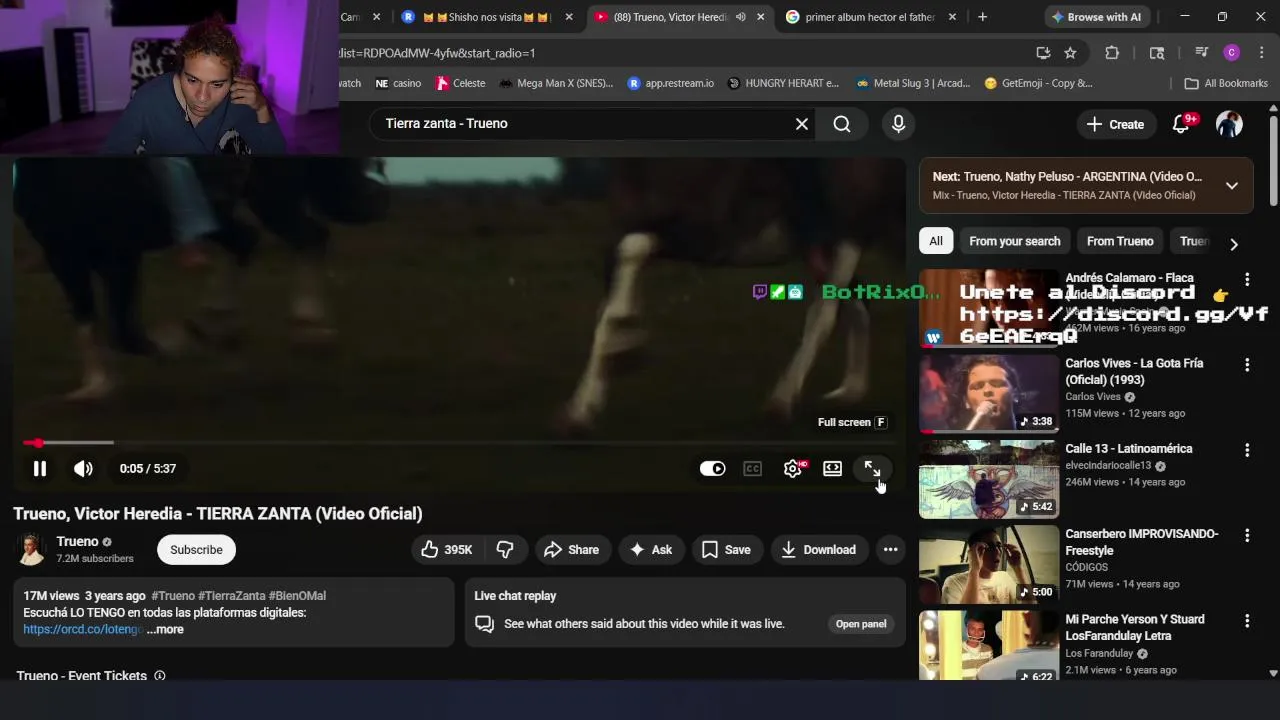The height and width of the screenshot is (720, 1280).
Task: Select From Trueno chip
Action: [x=1120, y=241]
